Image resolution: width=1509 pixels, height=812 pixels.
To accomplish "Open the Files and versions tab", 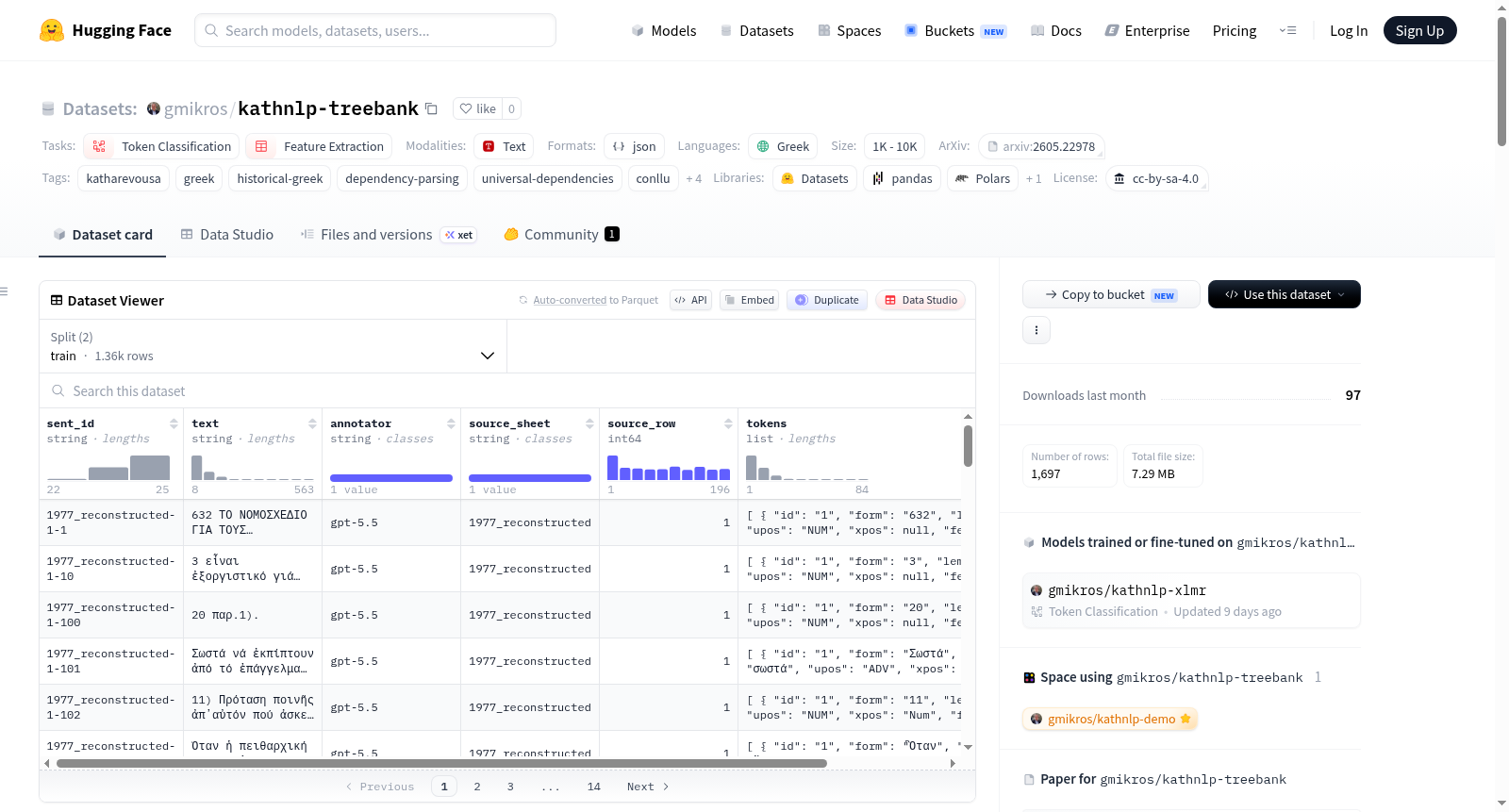I will click(388, 234).
